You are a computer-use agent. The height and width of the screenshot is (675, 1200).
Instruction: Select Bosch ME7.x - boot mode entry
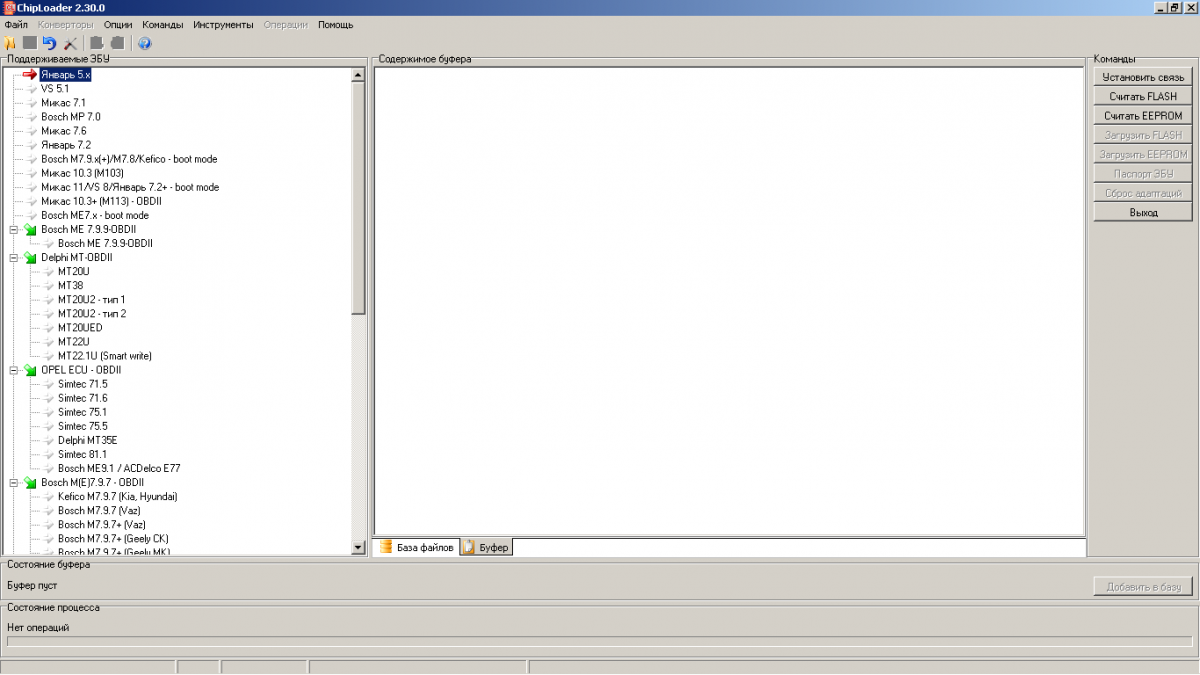95,215
